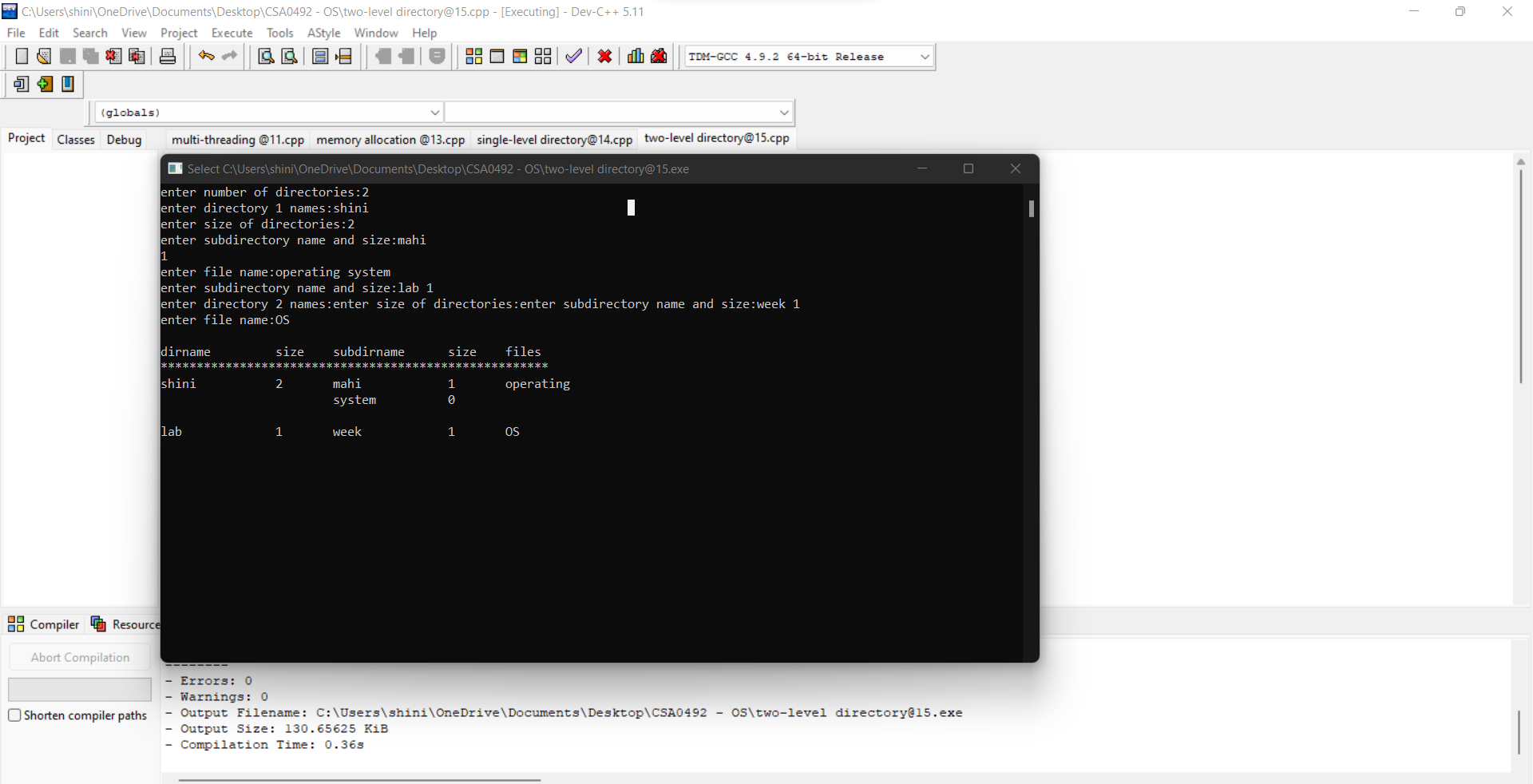Screen dimensions: 1533x784
Task: Compile the current project
Action: click(473, 56)
